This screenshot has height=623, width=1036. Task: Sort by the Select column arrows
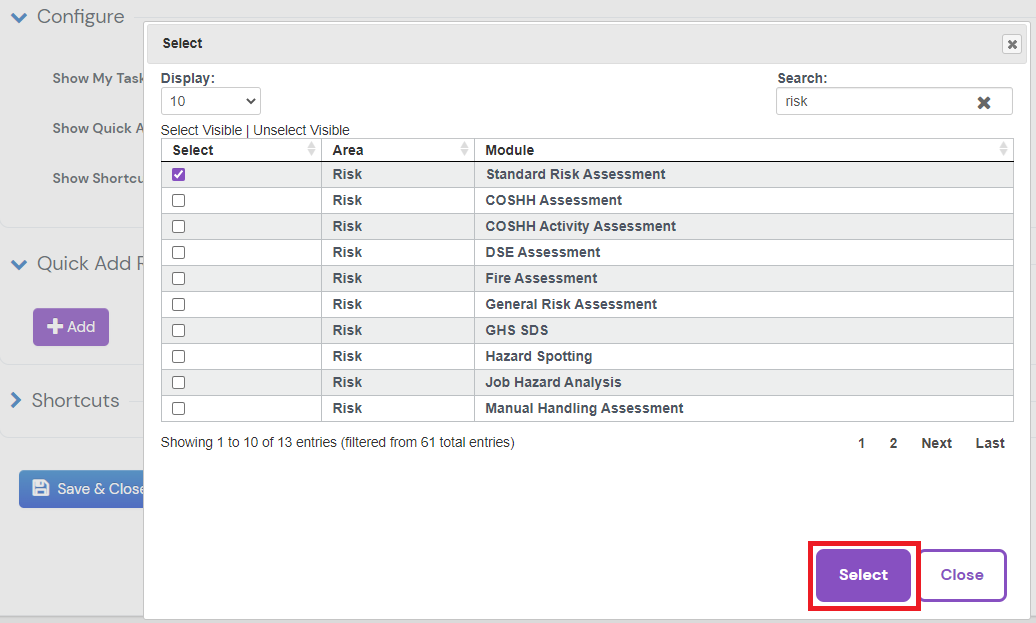tap(311, 150)
